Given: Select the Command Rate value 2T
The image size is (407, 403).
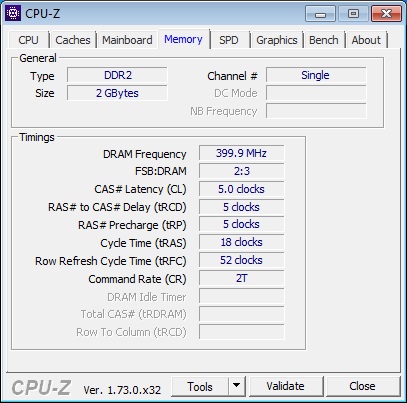Looking at the screenshot, I should pyautogui.click(x=241, y=278).
